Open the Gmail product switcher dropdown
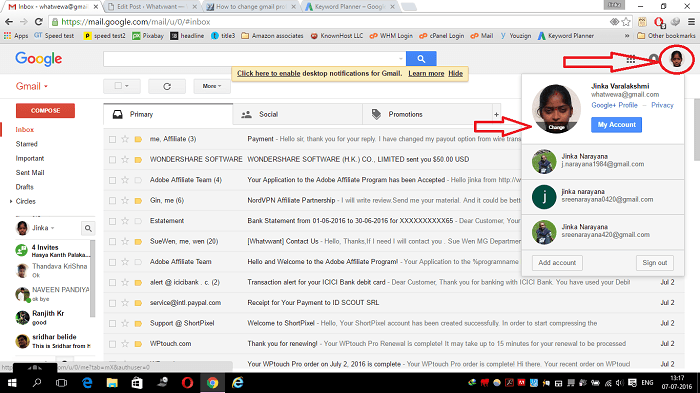This screenshot has height=393, width=700. point(32,86)
